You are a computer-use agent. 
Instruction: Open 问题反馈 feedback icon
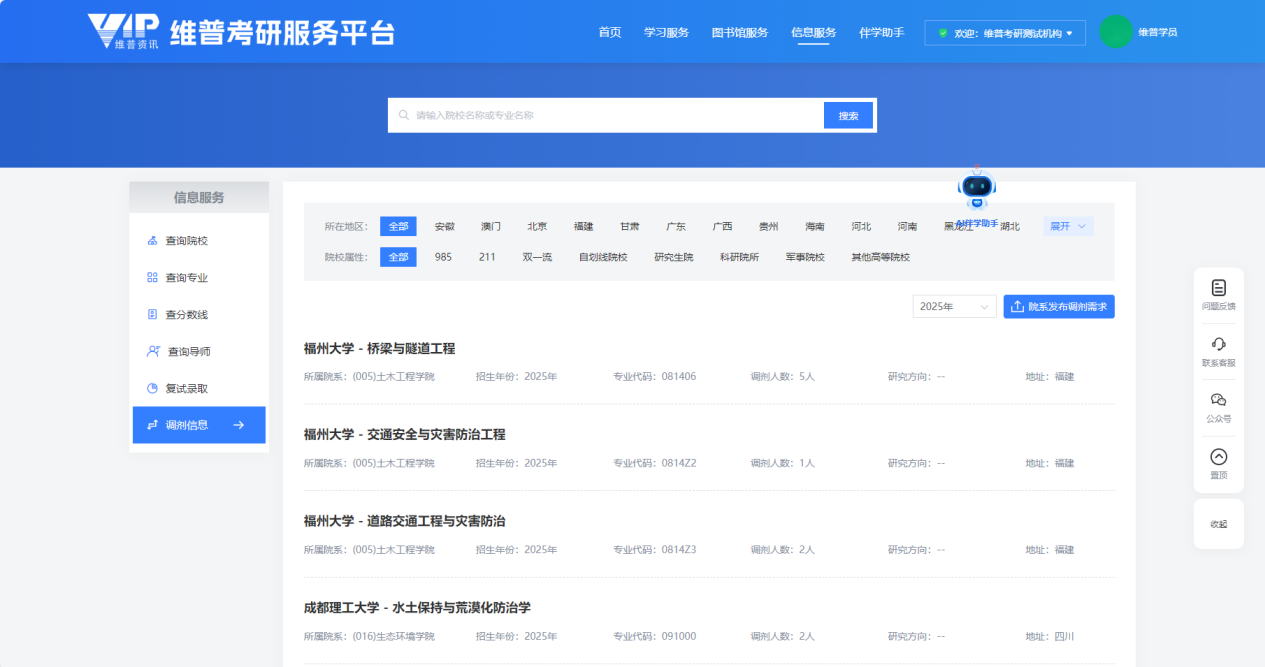coord(1218,288)
